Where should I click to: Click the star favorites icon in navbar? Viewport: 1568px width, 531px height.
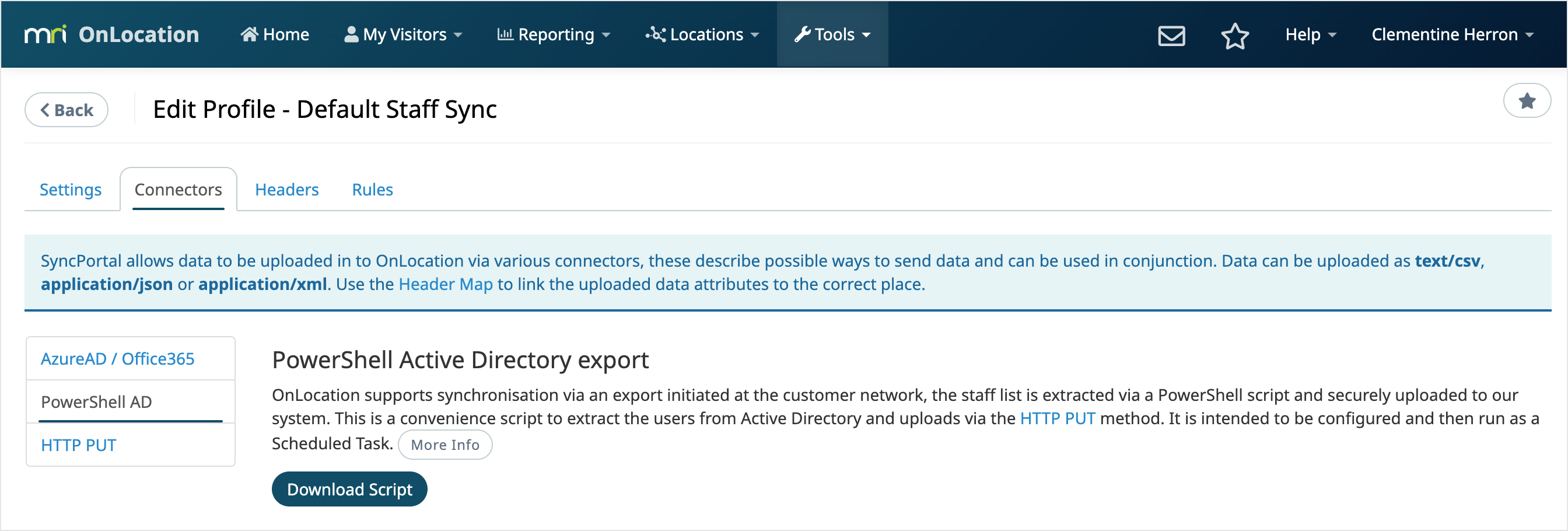1234,36
